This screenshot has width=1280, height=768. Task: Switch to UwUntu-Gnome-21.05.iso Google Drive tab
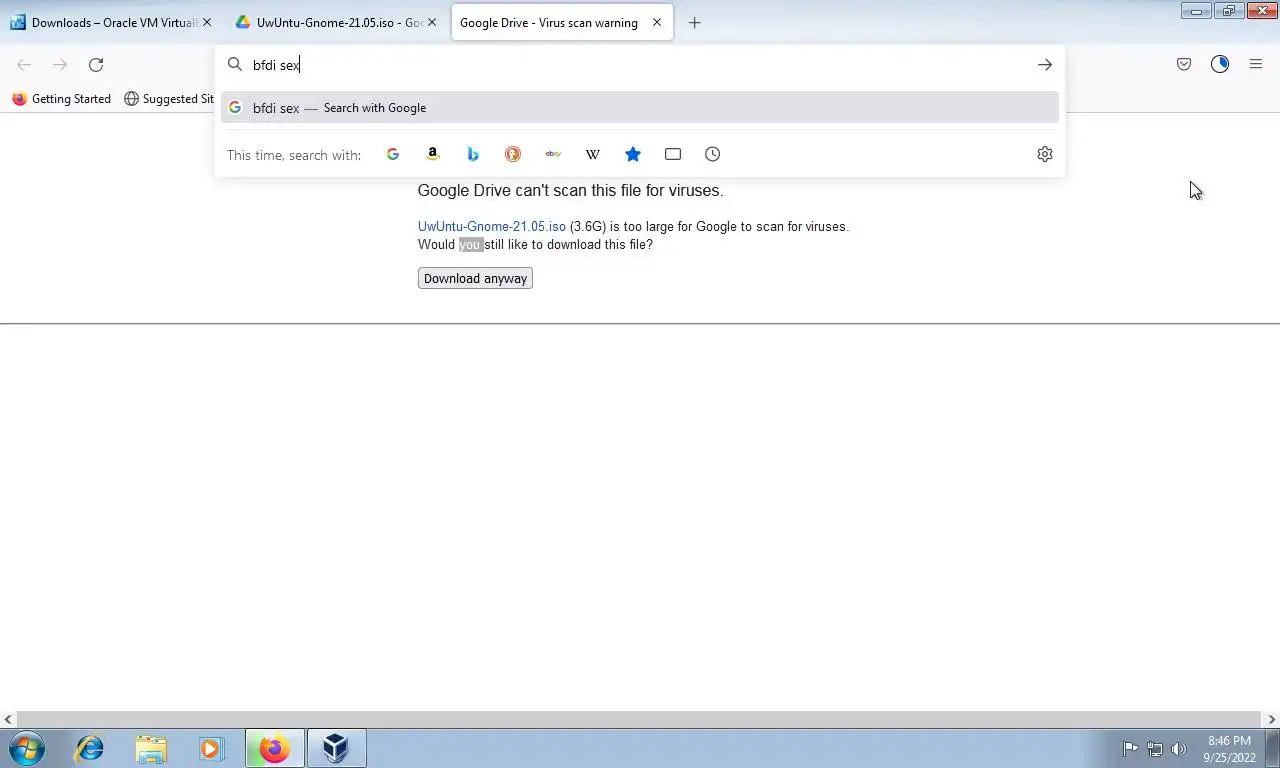[337, 22]
